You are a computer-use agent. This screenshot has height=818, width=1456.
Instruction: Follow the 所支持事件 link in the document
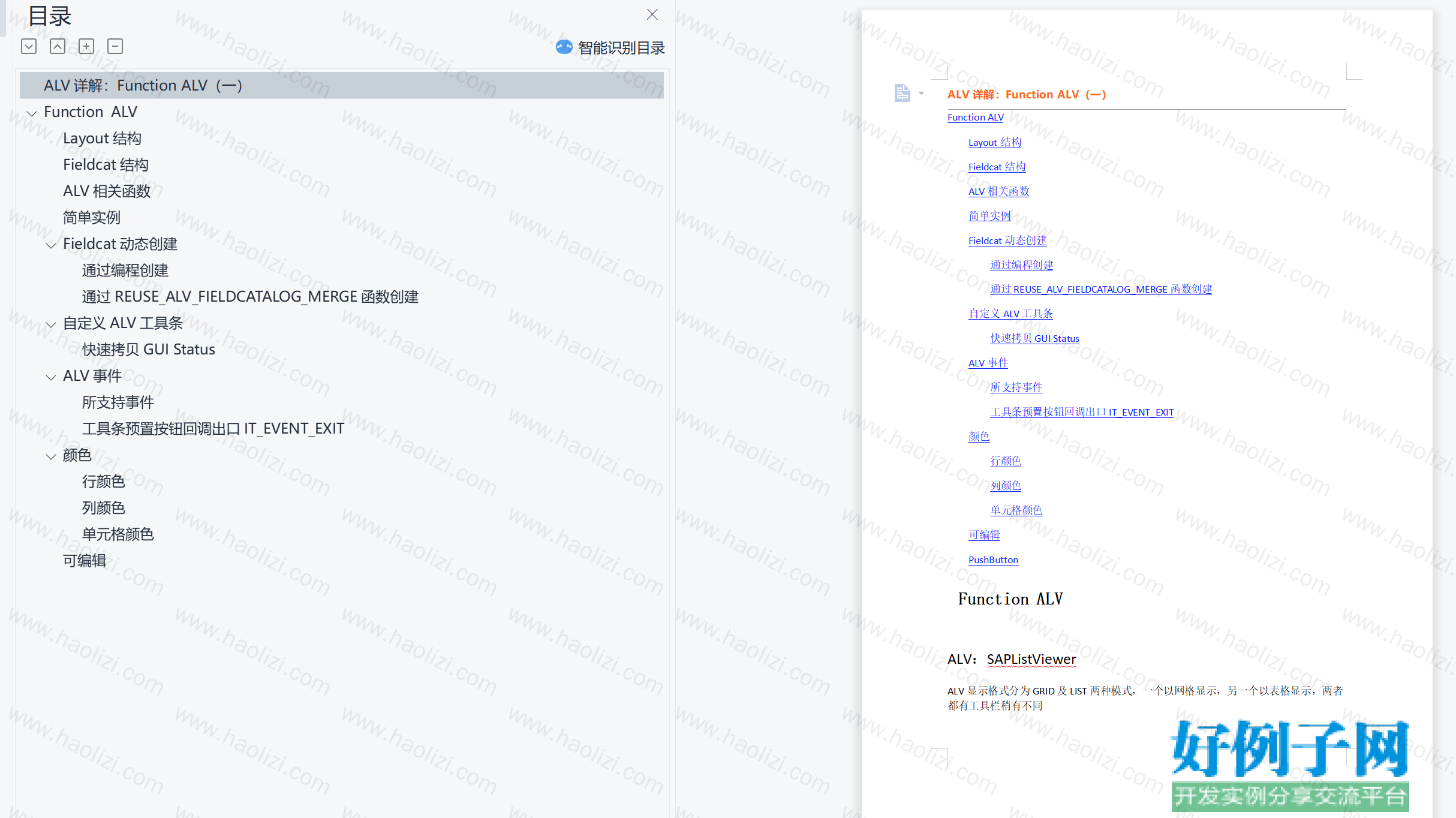click(1016, 387)
